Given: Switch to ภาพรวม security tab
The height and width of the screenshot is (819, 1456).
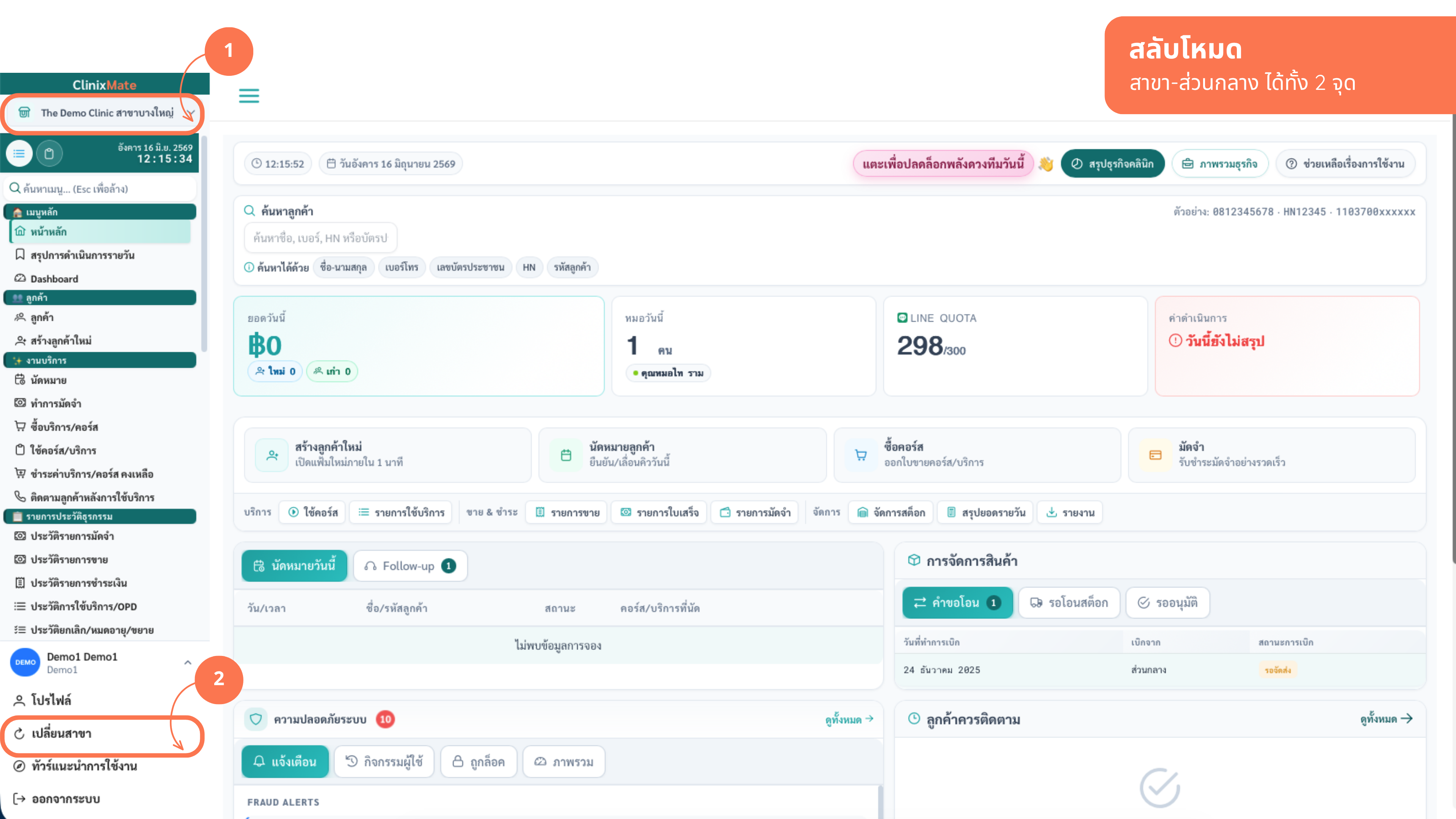Looking at the screenshot, I should click(x=564, y=761).
